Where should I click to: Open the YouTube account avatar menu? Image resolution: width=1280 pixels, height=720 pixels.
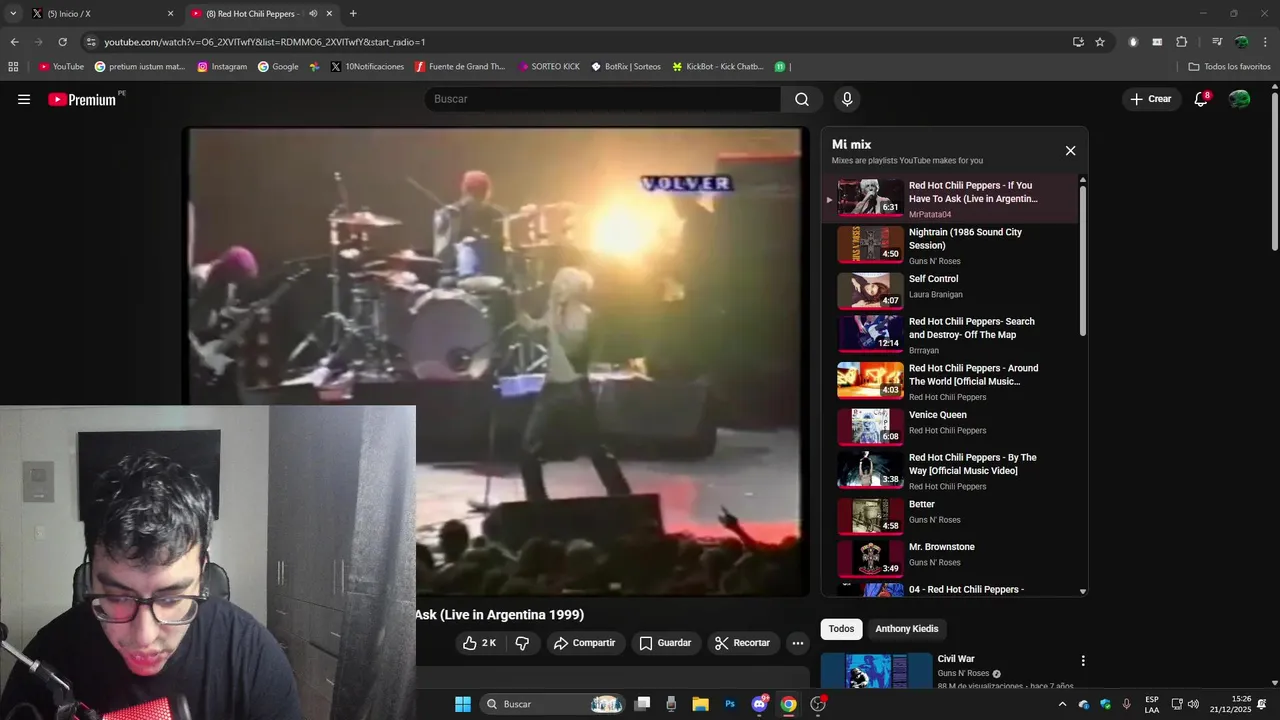pyautogui.click(x=1239, y=99)
